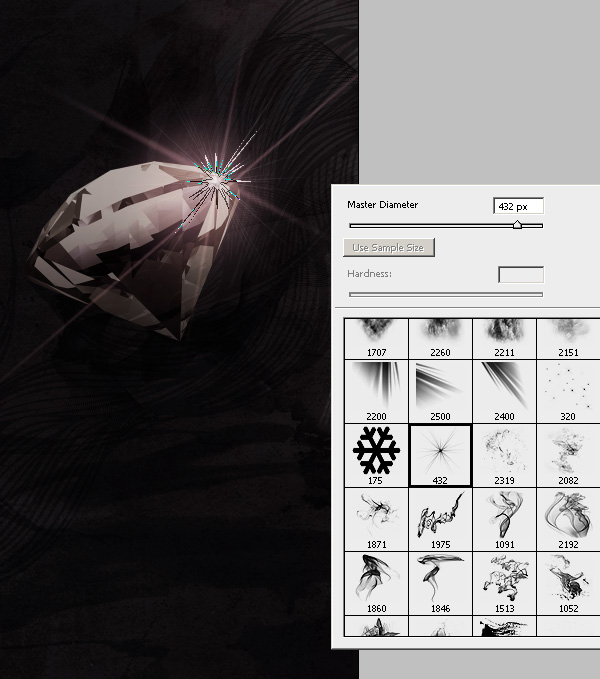
Task: Select the 2260 smoke brush preset
Action: click(x=440, y=339)
